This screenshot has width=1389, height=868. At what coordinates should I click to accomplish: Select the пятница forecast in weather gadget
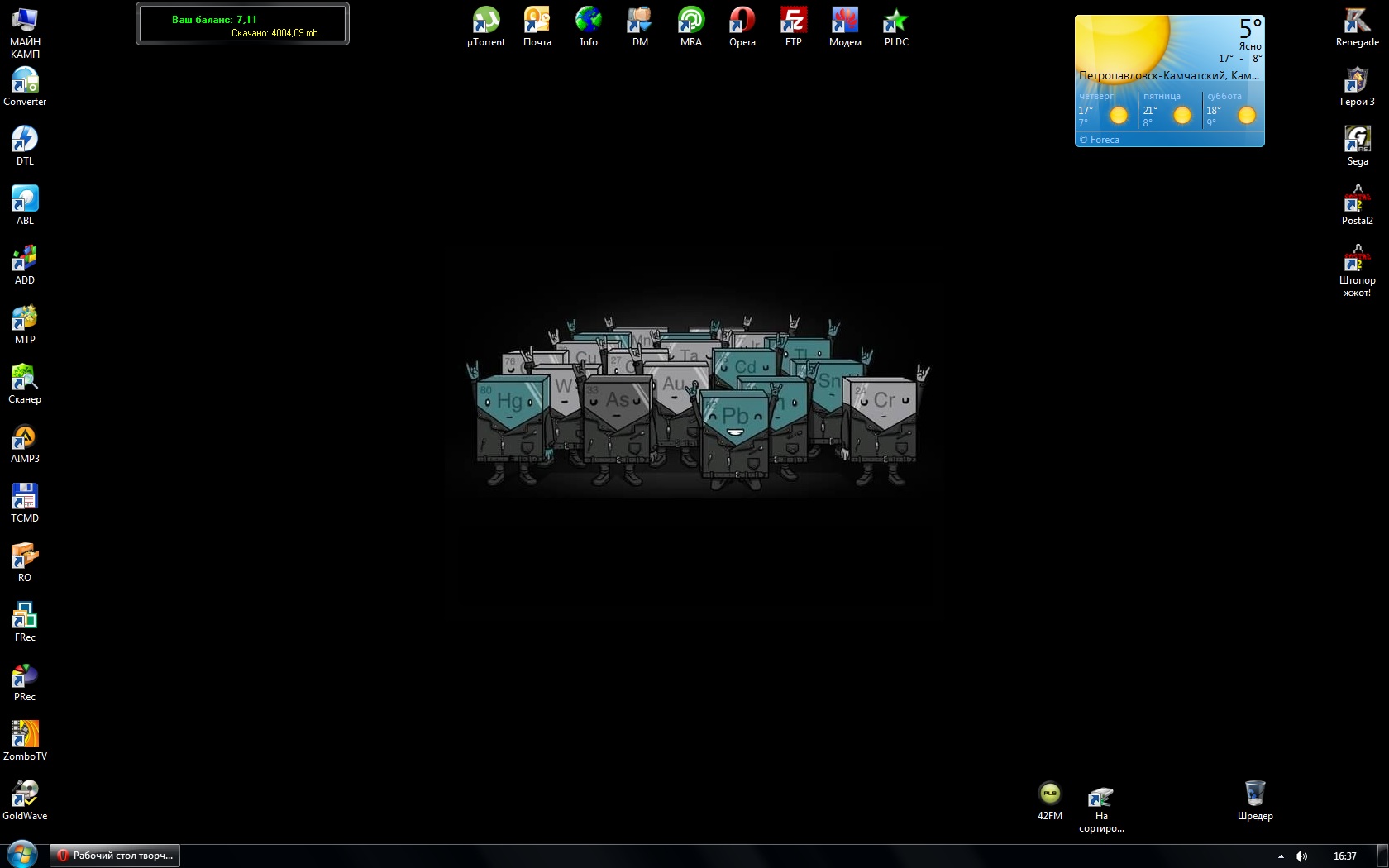click(1170, 110)
